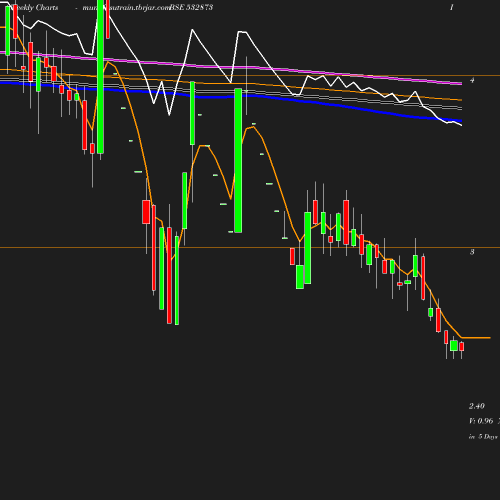Click the 'BSE 532873' symbol label

tap(191, 8)
